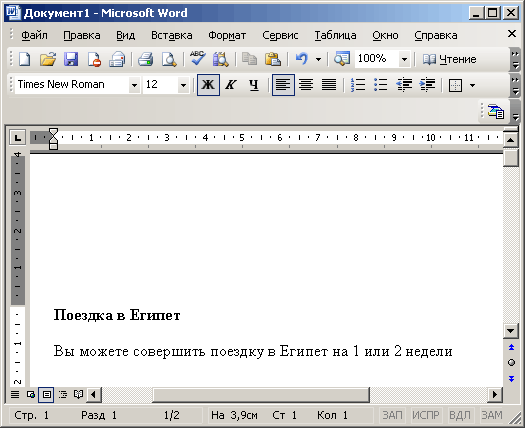
Task: Switch to Print layout view icon
Action: tap(47, 395)
